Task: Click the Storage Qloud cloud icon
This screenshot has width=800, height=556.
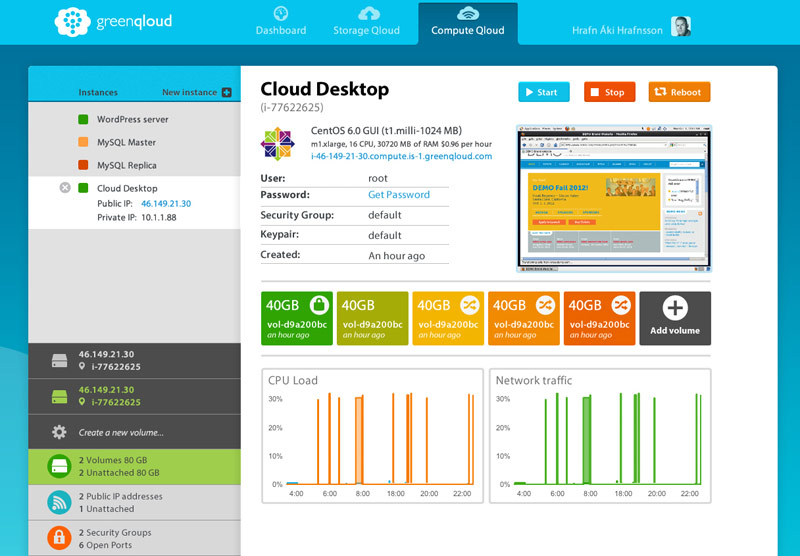Action: point(368,13)
